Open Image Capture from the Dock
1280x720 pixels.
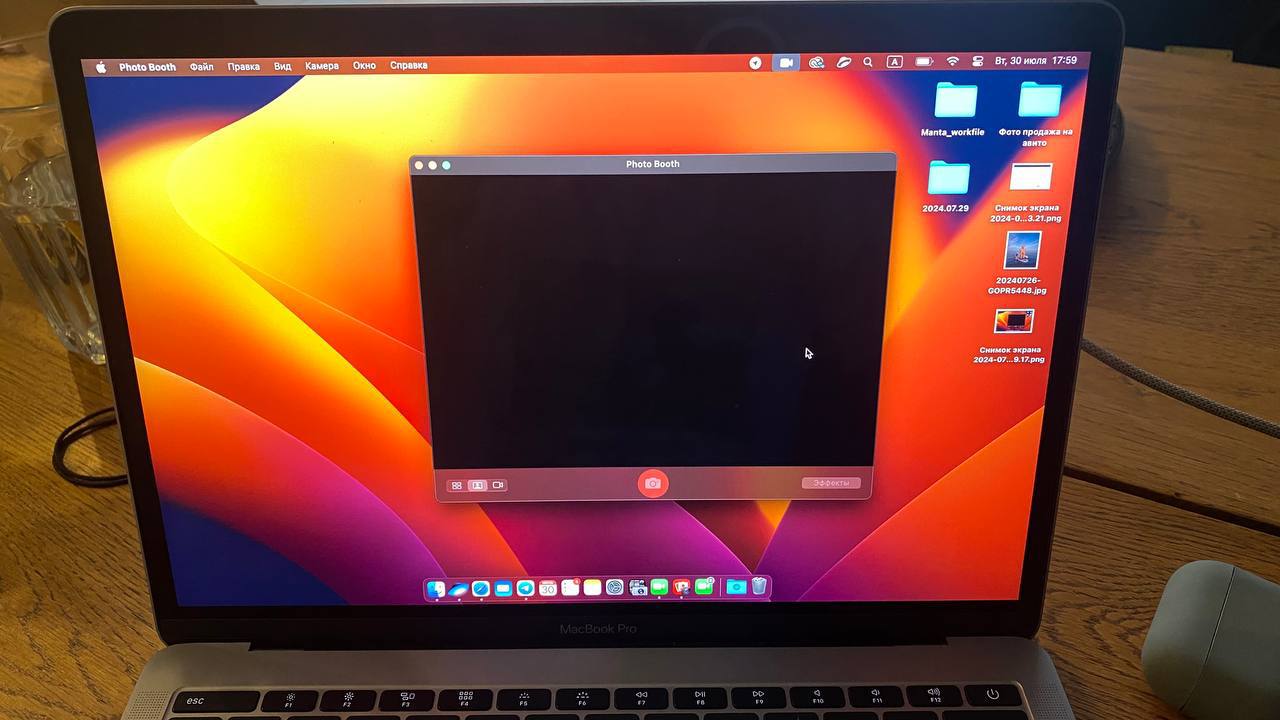point(637,588)
